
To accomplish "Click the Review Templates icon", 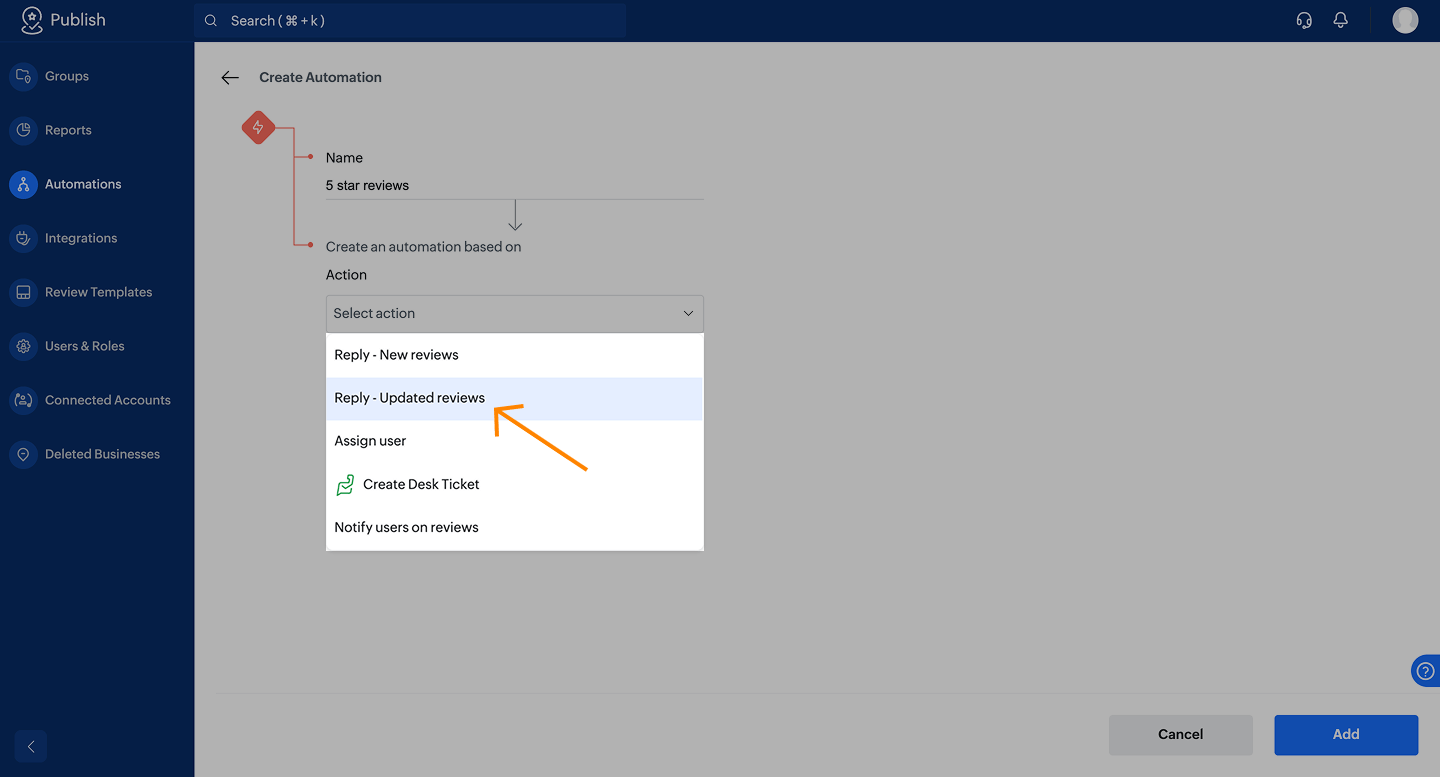I will click(x=23, y=292).
